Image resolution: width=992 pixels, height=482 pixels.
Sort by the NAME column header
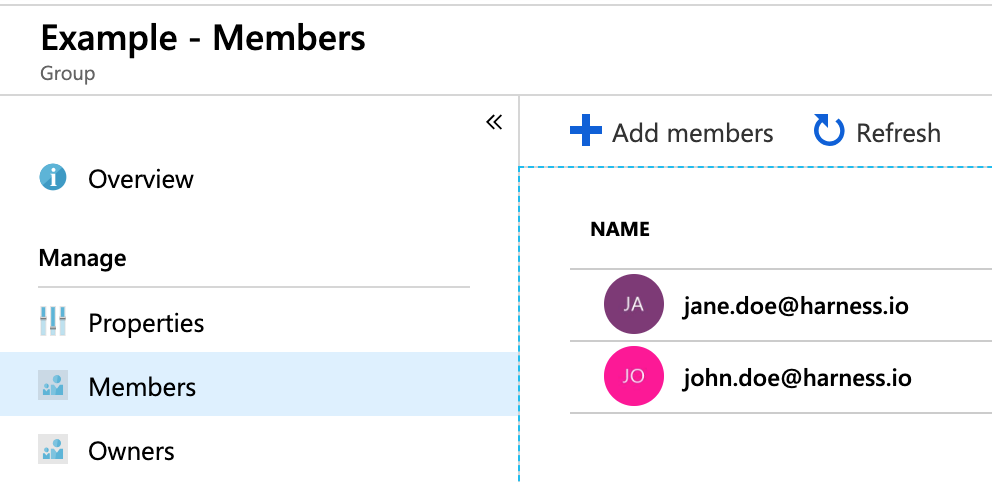(620, 229)
